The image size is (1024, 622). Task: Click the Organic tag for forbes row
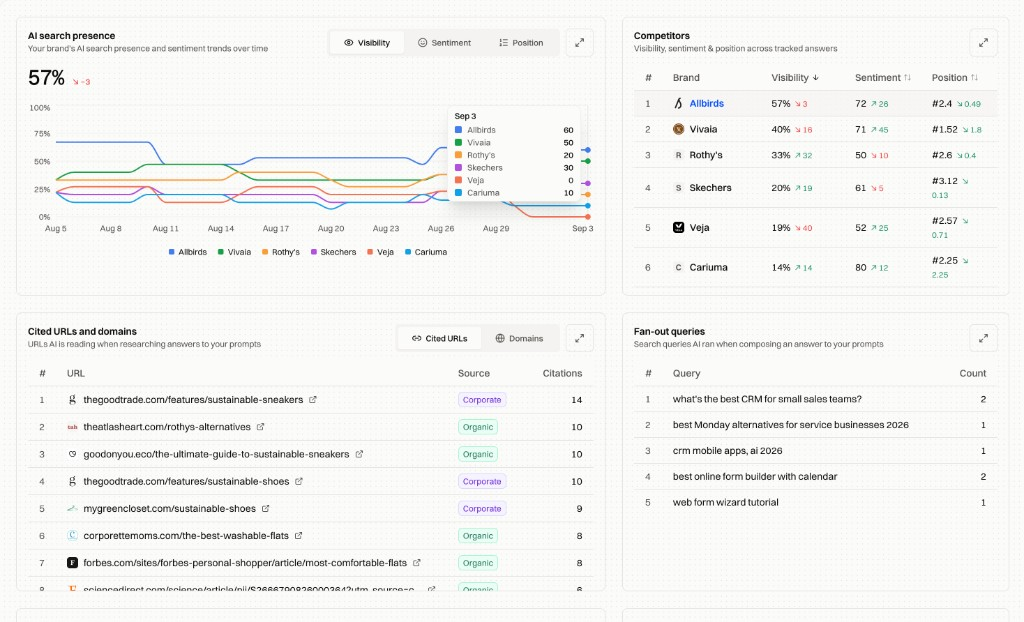point(478,563)
